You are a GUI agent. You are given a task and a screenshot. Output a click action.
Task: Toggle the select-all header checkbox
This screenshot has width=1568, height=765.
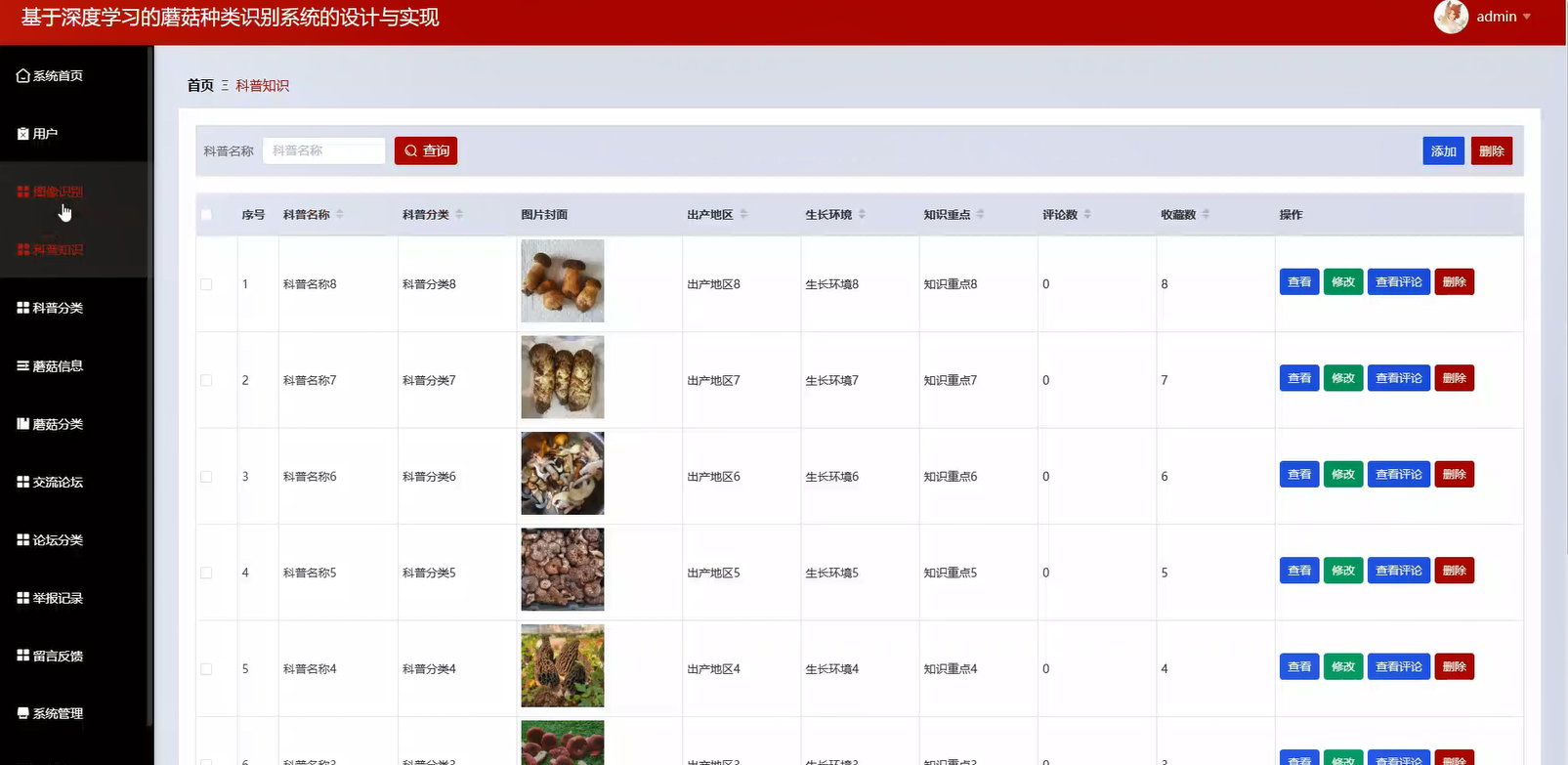(x=206, y=215)
